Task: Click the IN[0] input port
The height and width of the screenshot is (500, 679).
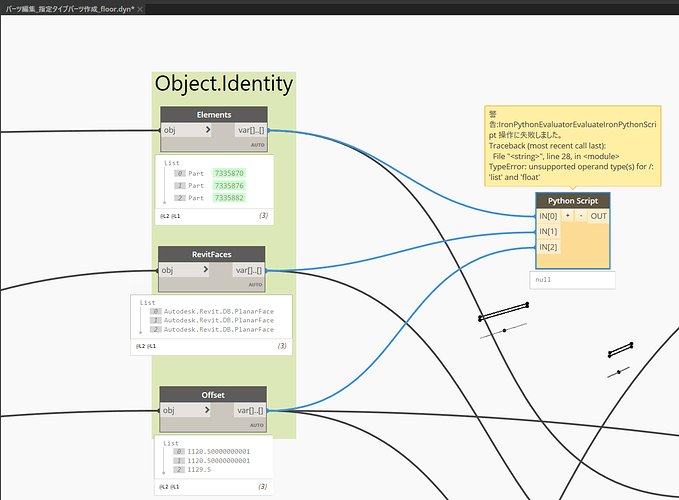Action: [548, 215]
